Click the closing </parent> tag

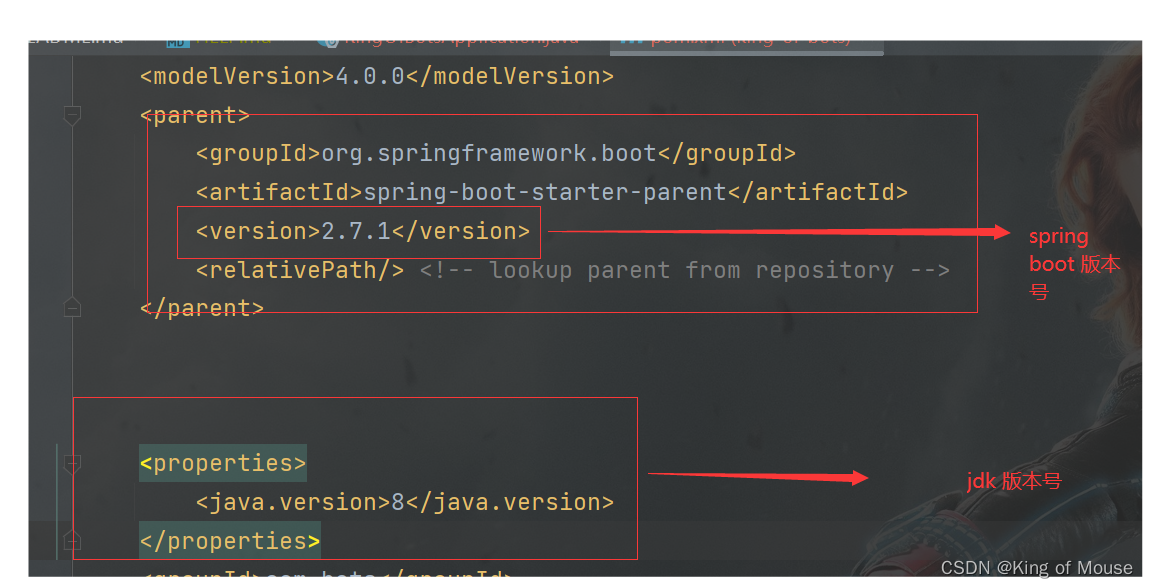pyautogui.click(x=202, y=308)
